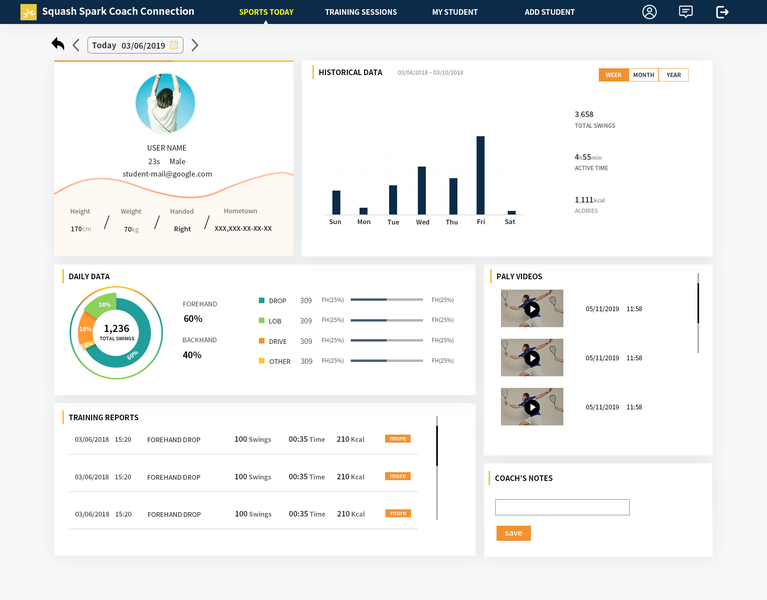Viewport: 767px width, 600px height.
Task: Click the USER NAME text
Action: (167, 148)
